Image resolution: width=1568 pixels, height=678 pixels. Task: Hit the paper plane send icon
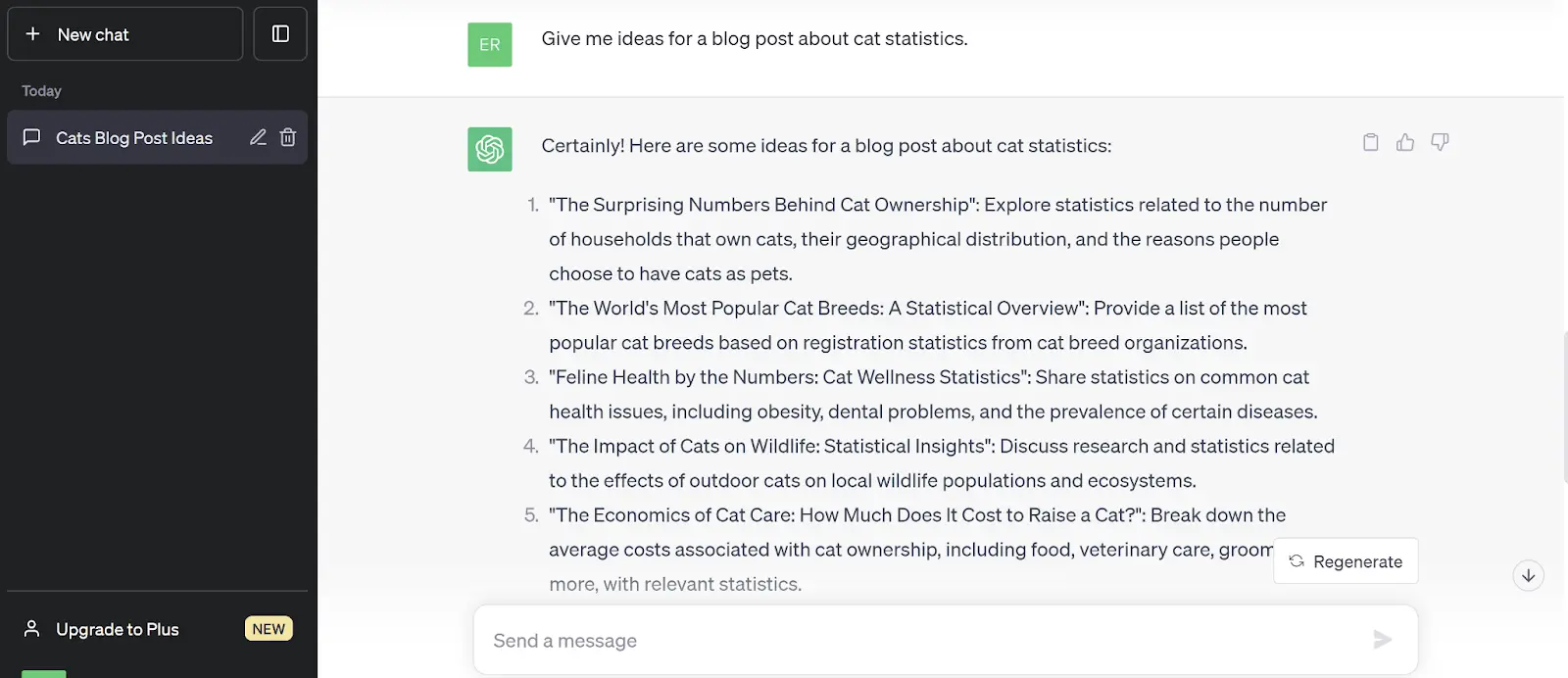click(1382, 641)
